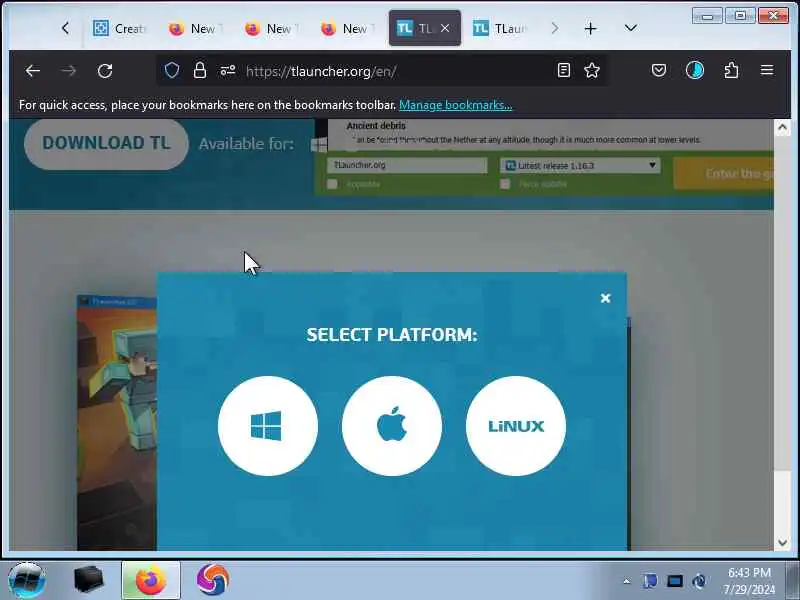Open the Firefox account profile icon

point(695,70)
